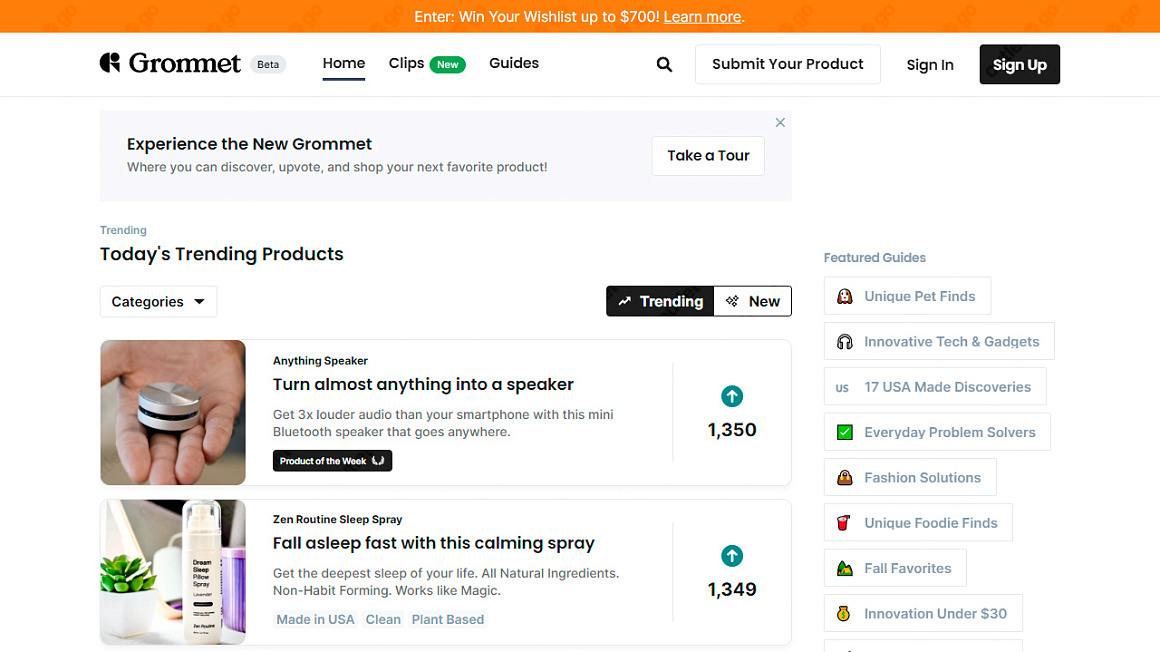Select the Clean tag
The width and height of the screenshot is (1160, 652).
(383, 619)
